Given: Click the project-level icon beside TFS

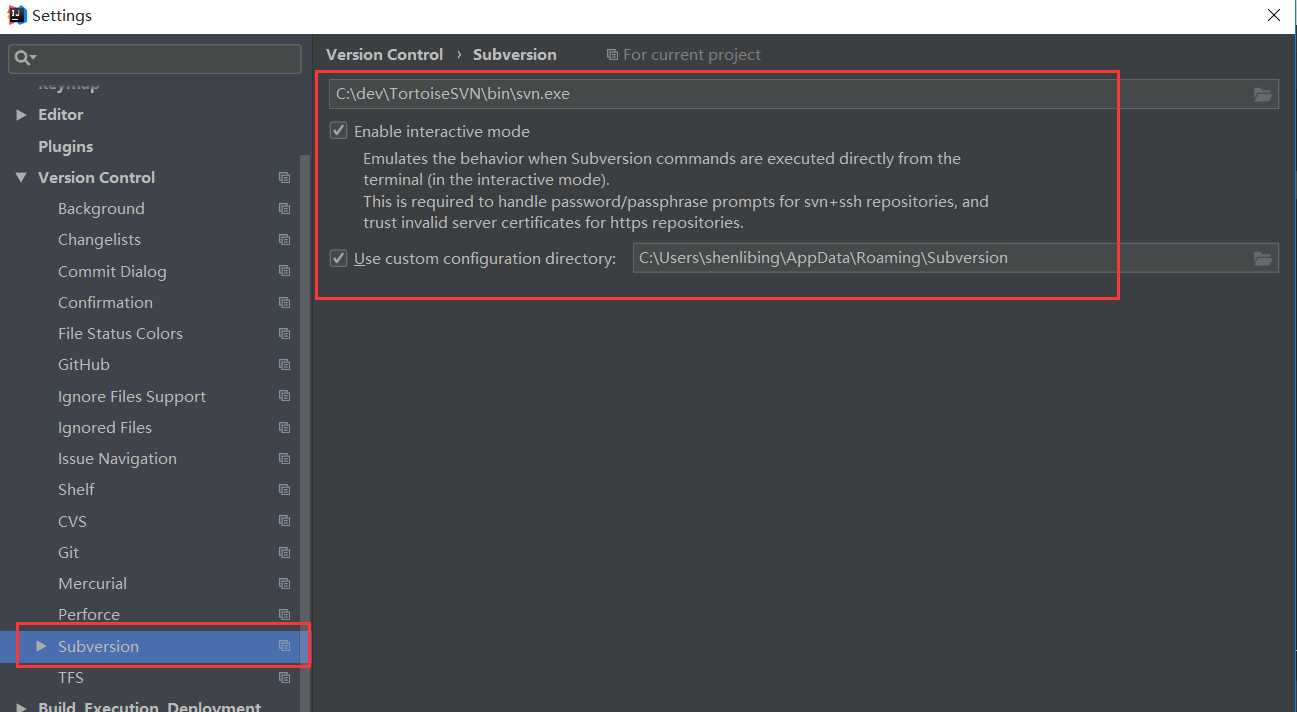Looking at the screenshot, I should (284, 677).
